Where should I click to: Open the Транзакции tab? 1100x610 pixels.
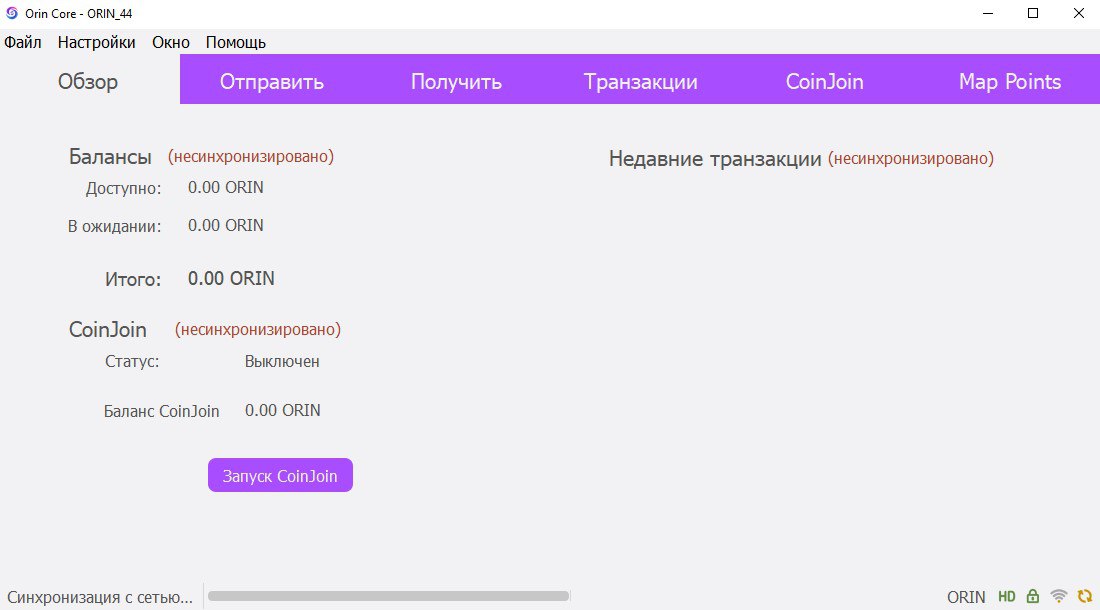(x=640, y=82)
